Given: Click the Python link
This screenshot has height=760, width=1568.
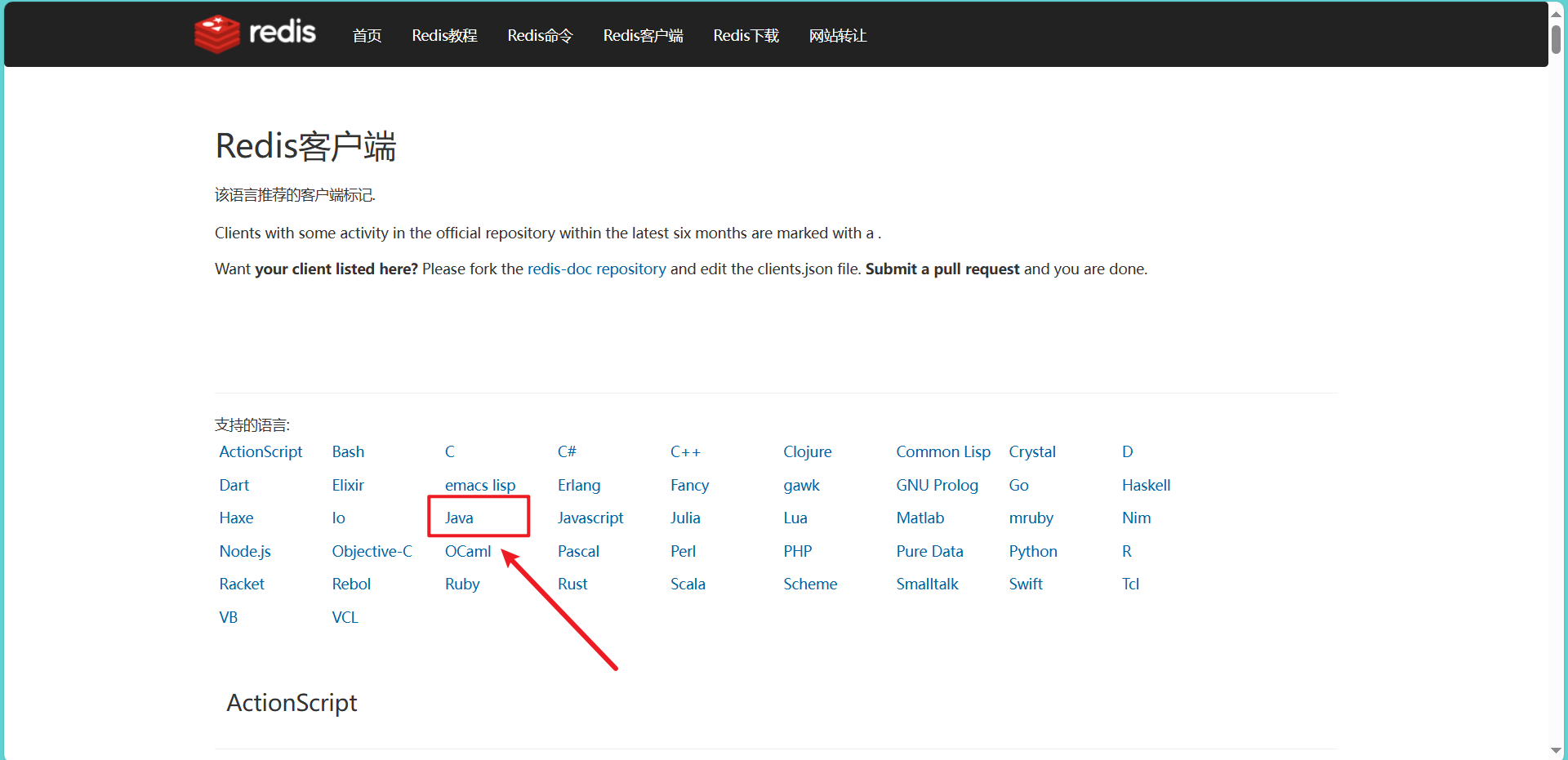Looking at the screenshot, I should (1033, 552).
